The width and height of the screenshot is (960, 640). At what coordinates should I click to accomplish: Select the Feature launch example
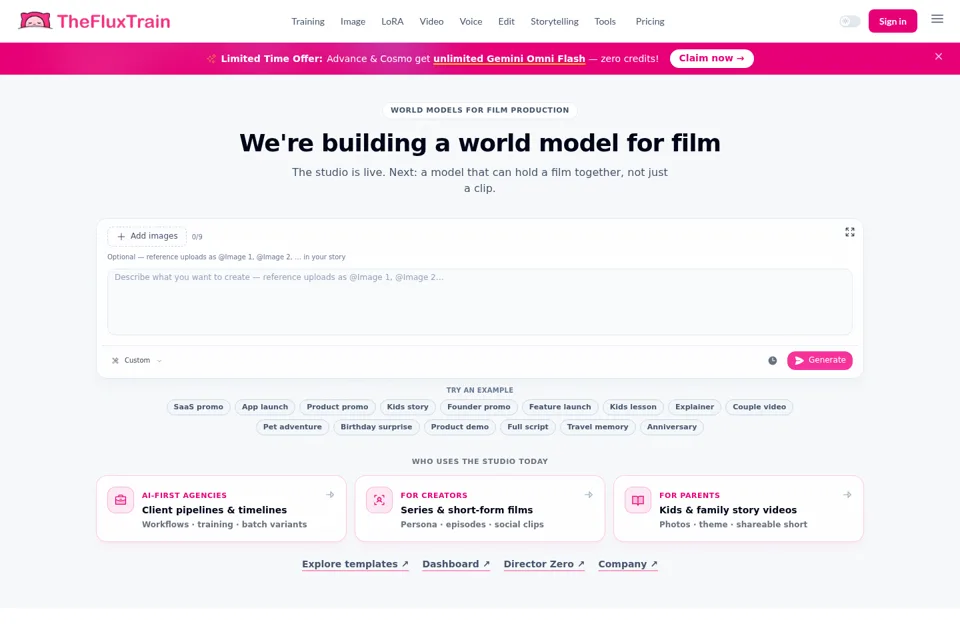[x=560, y=407]
